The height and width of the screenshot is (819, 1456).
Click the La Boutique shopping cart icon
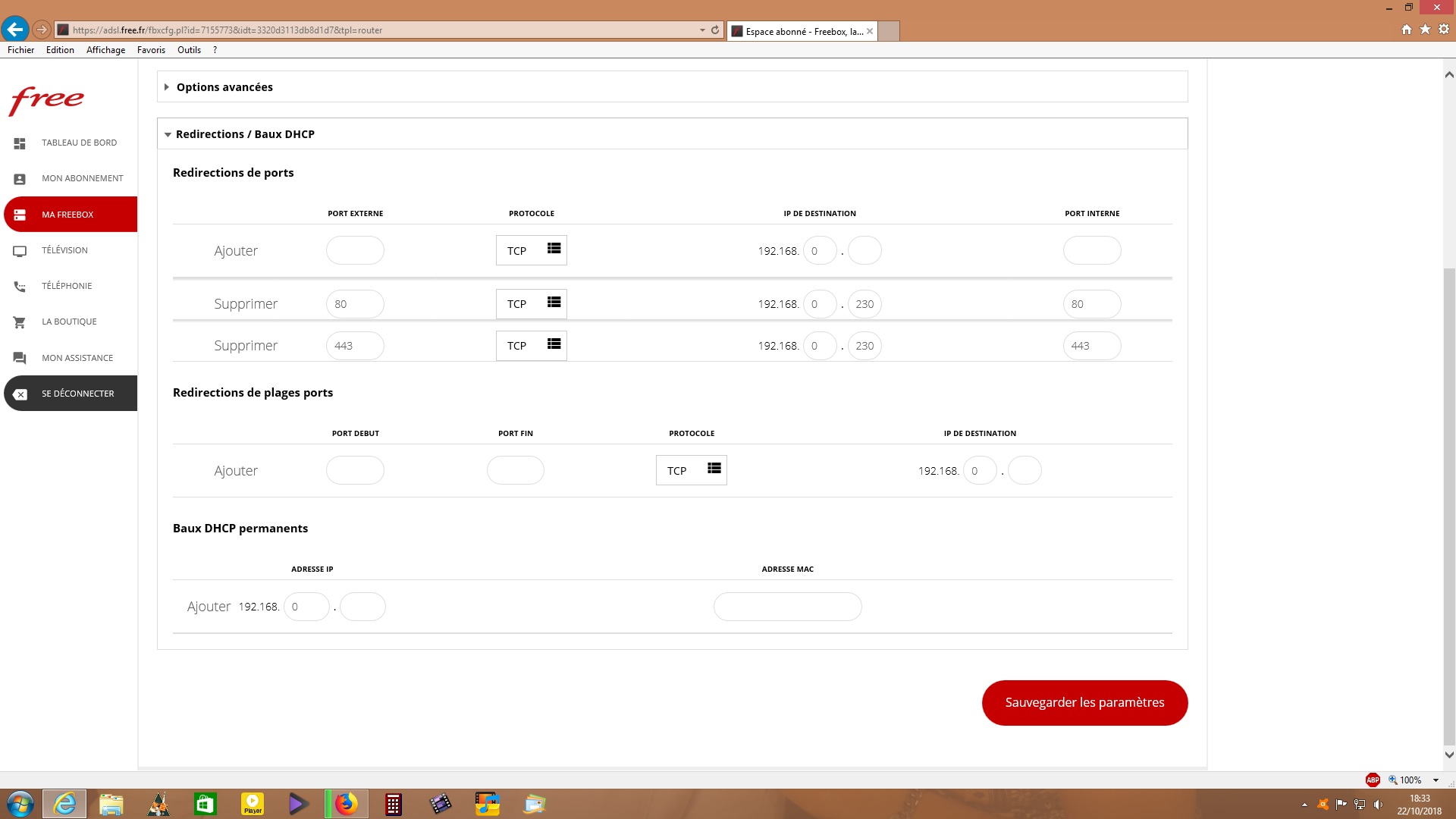point(20,322)
